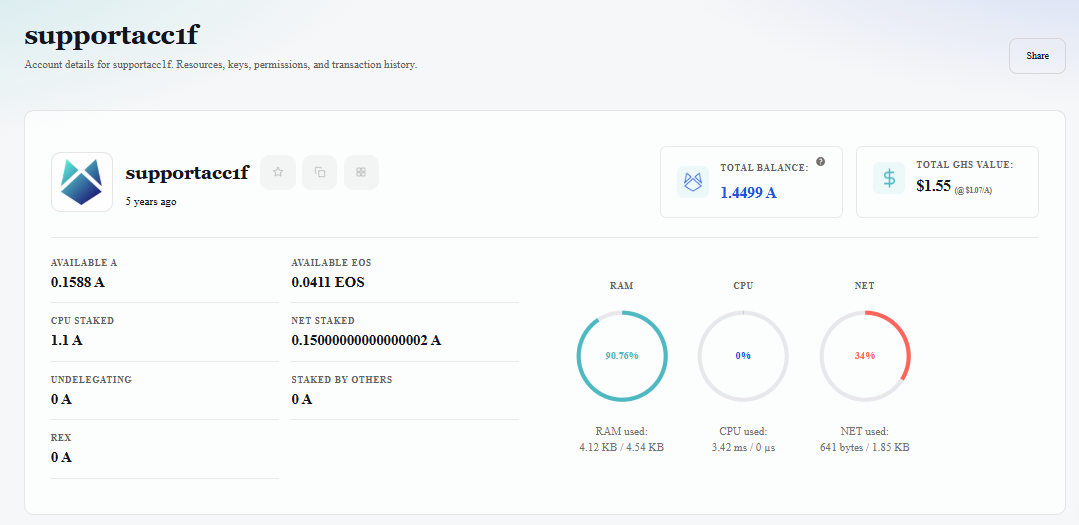Screen dimensions: 1079x525
Task: Click the total balance help question mark
Action: click(820, 162)
